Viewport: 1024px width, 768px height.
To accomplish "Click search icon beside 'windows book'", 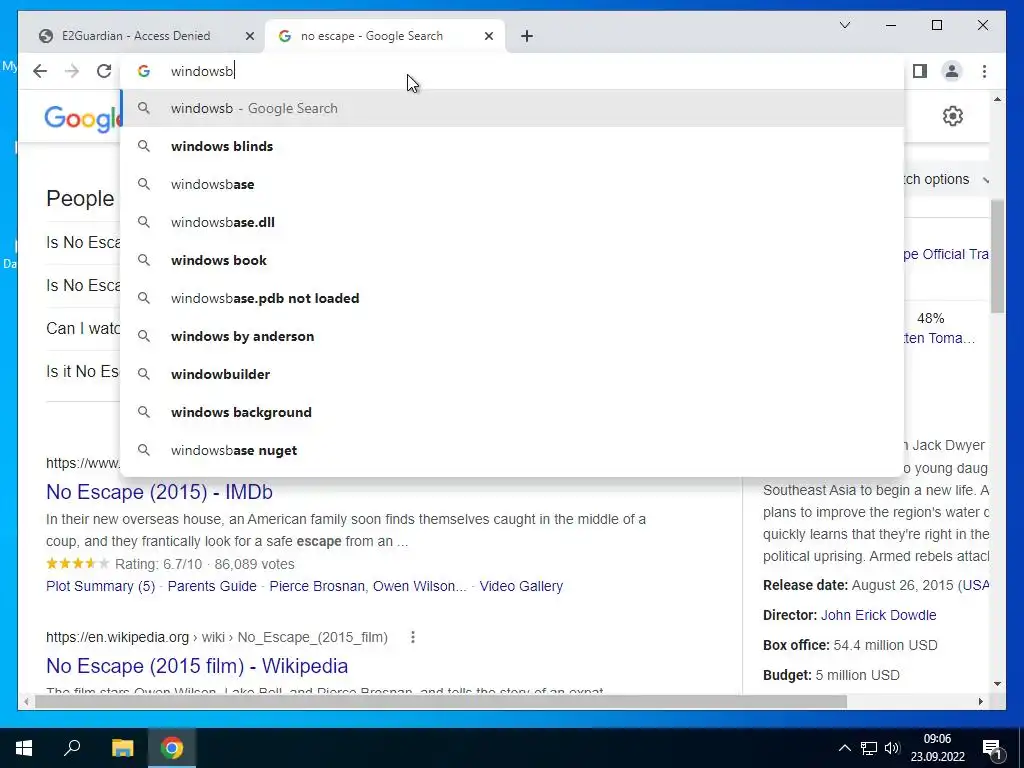I will tap(144, 260).
